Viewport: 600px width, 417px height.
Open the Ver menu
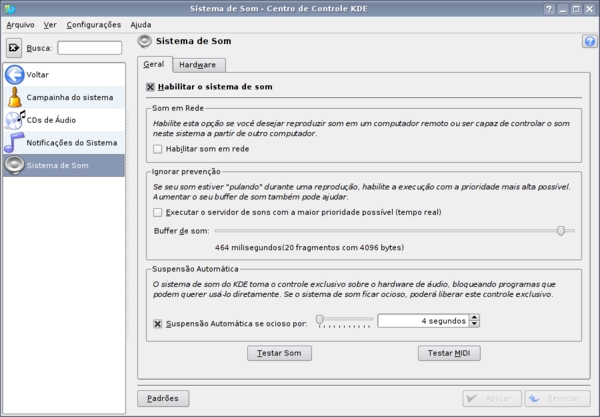click(50, 25)
